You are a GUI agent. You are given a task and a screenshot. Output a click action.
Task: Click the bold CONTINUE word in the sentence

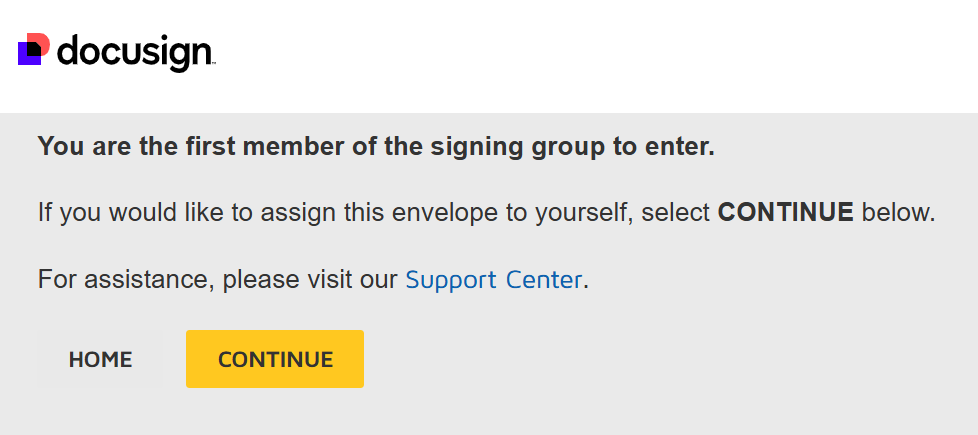pyautogui.click(x=785, y=213)
